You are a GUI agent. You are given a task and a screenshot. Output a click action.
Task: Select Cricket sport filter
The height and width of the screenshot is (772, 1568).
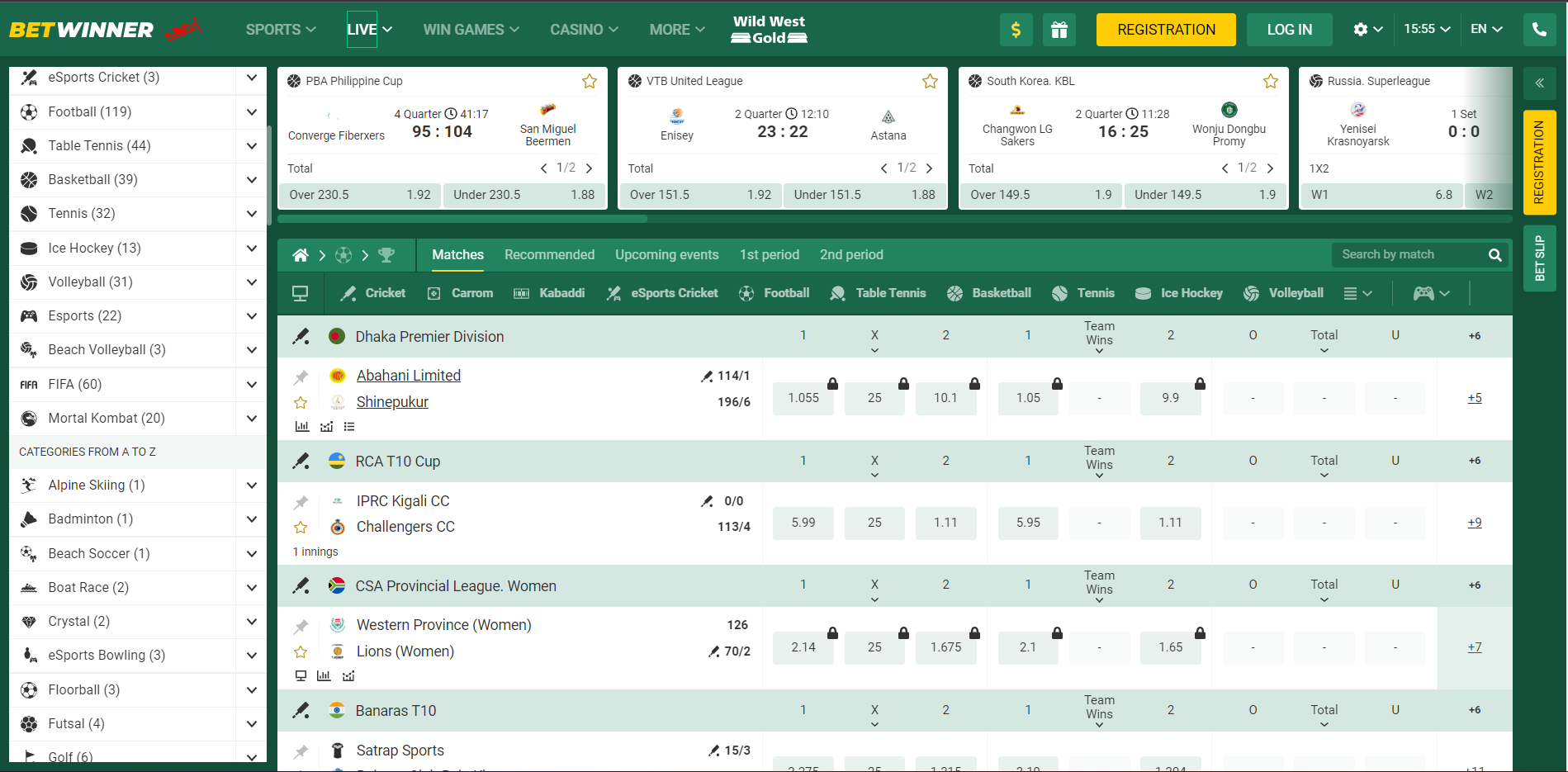coord(373,293)
